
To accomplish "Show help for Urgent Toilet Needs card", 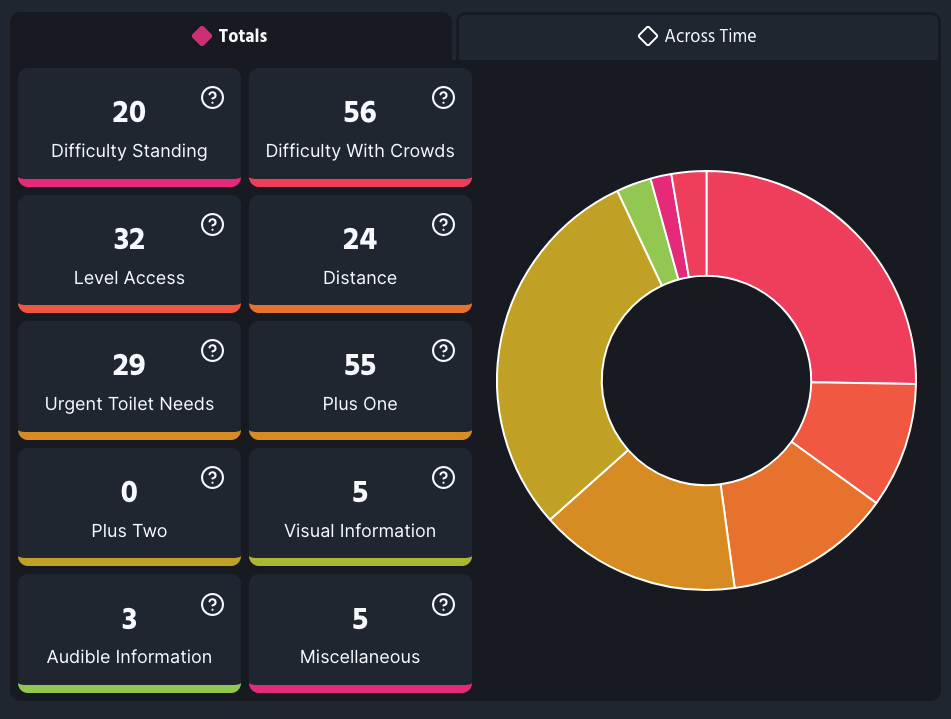I will (212, 351).
